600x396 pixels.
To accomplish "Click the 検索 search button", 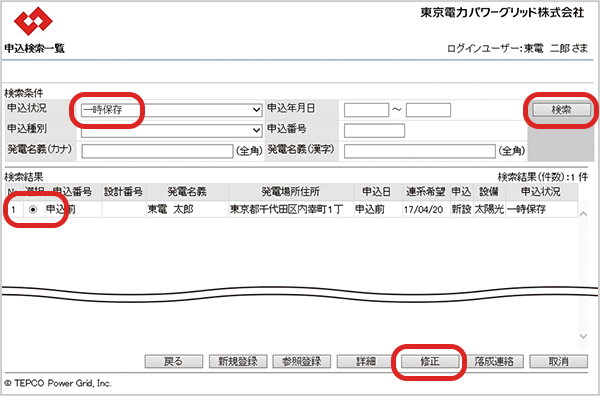I will pyautogui.click(x=561, y=110).
